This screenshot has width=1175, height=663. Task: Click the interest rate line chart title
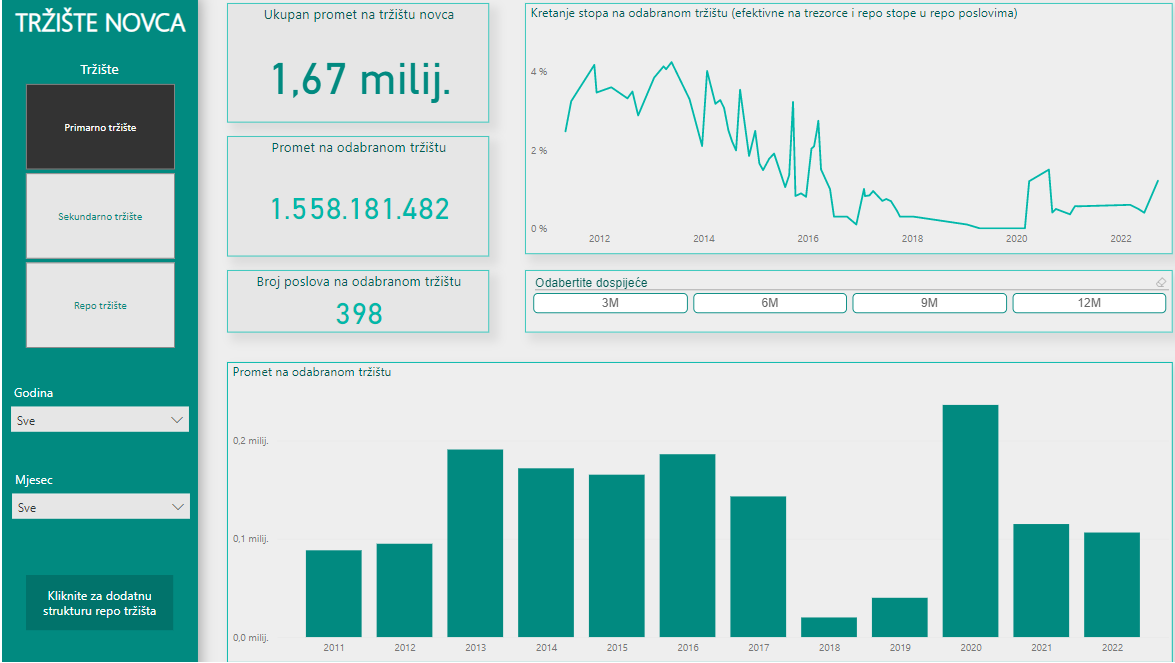[775, 13]
